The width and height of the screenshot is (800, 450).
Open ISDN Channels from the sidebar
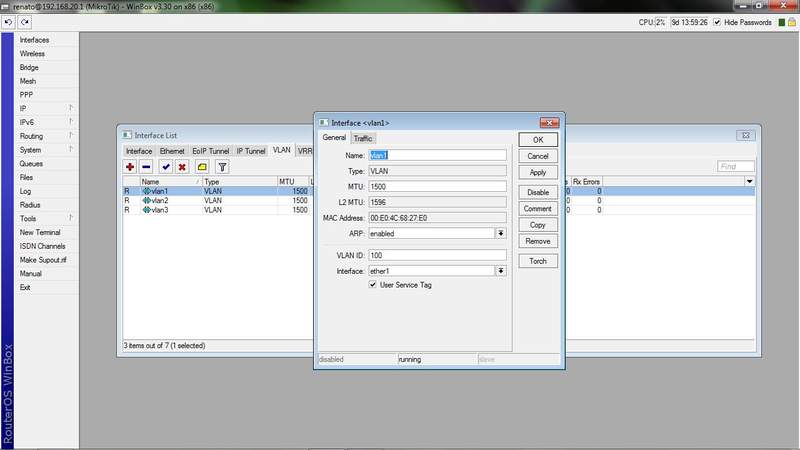click(42, 246)
